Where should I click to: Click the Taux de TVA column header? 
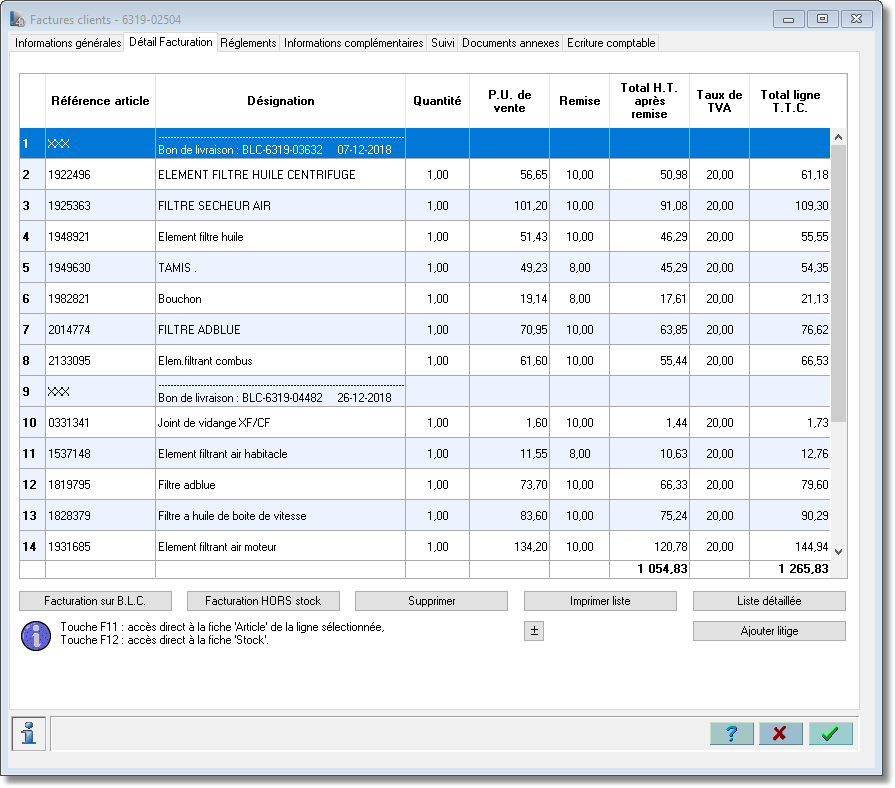719,101
